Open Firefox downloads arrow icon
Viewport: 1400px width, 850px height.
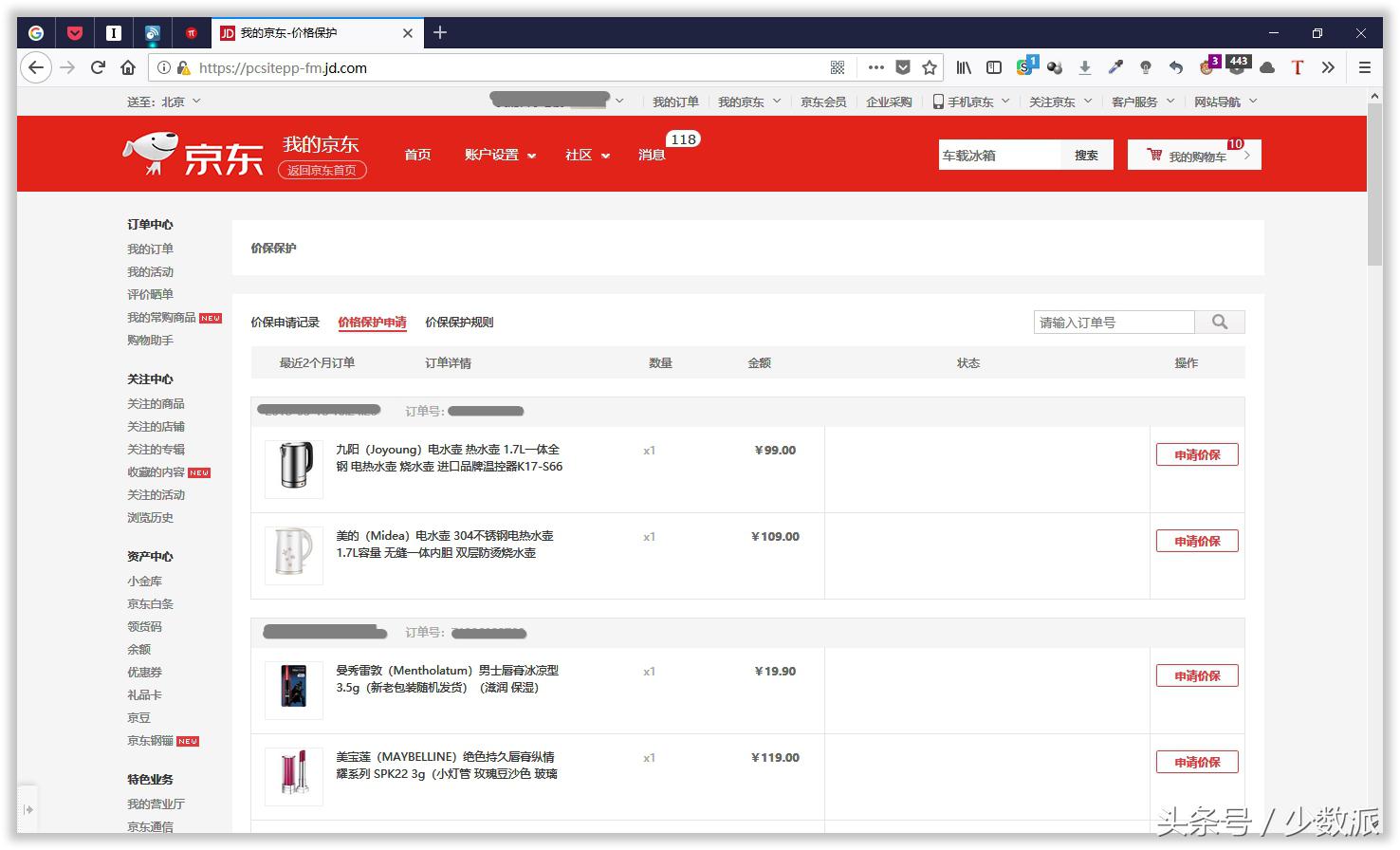pos(1085,67)
